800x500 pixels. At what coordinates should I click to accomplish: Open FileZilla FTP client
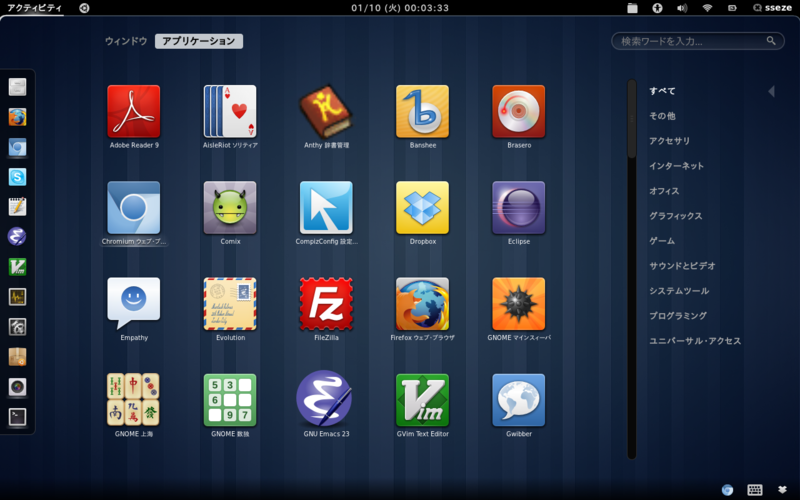coord(326,304)
